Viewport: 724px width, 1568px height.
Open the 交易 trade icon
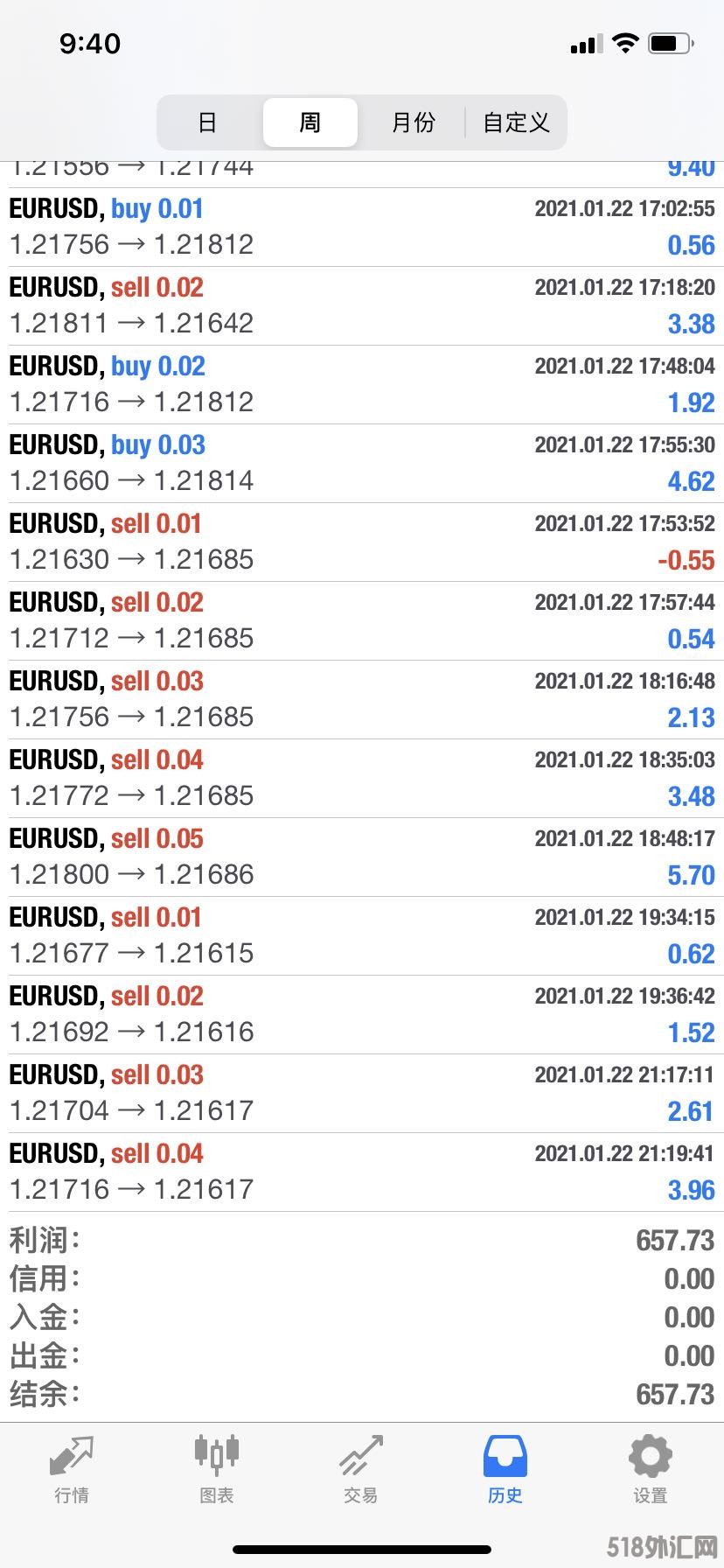pos(361,1456)
